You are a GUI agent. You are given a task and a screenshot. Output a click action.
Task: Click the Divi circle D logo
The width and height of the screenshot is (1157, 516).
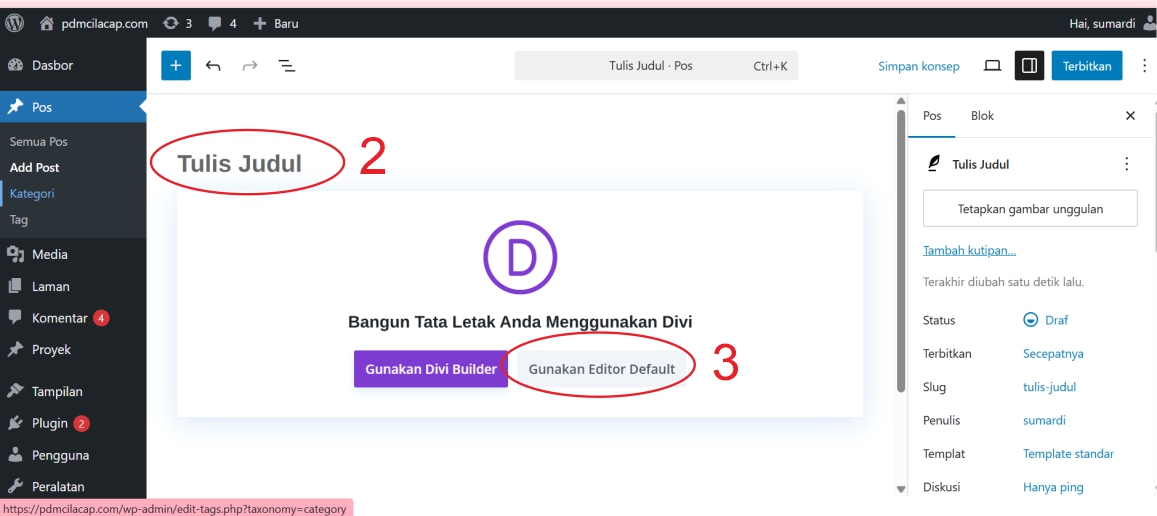519,256
